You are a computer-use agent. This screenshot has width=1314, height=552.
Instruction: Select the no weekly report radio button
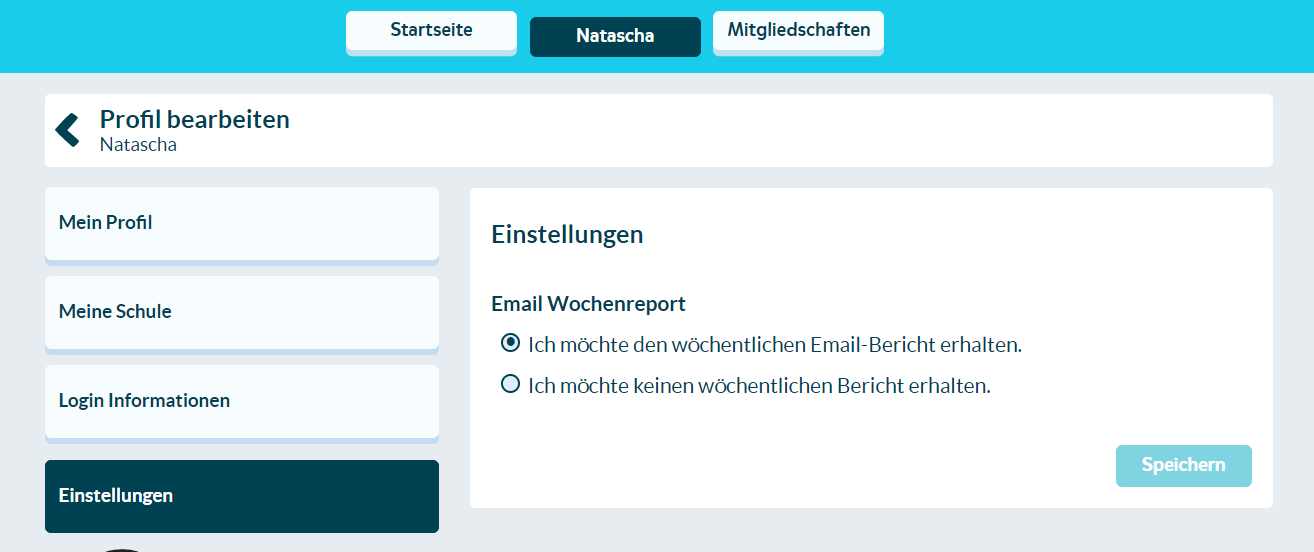(x=511, y=384)
